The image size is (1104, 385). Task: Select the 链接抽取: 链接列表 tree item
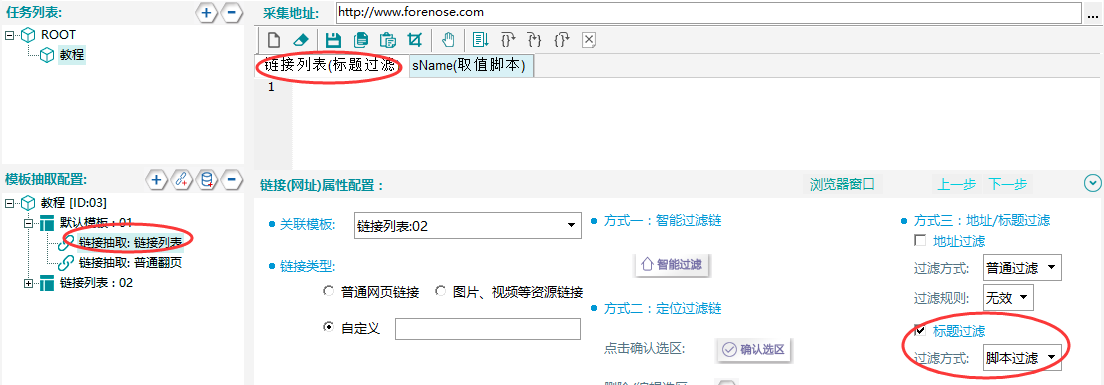click(x=130, y=242)
